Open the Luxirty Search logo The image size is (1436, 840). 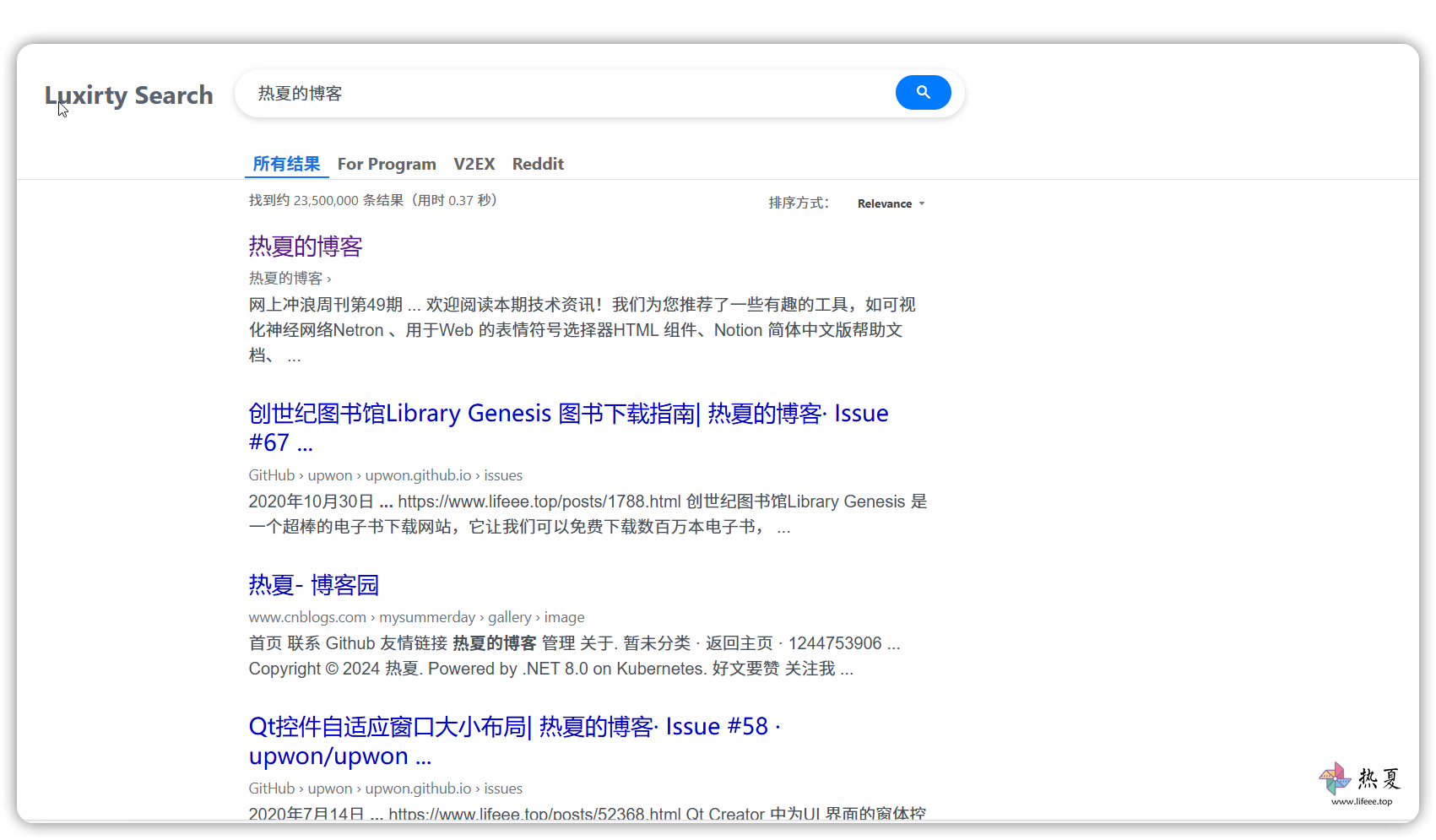129,95
